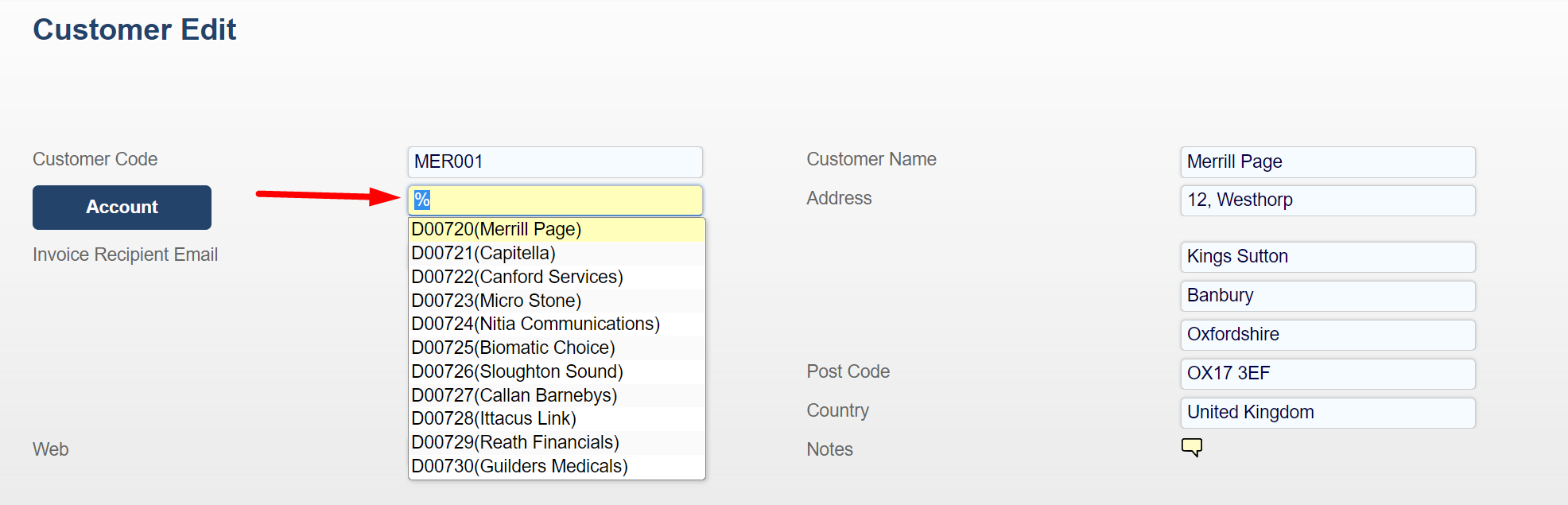
Task: Open the Notes speech bubble icon
Action: click(1191, 448)
